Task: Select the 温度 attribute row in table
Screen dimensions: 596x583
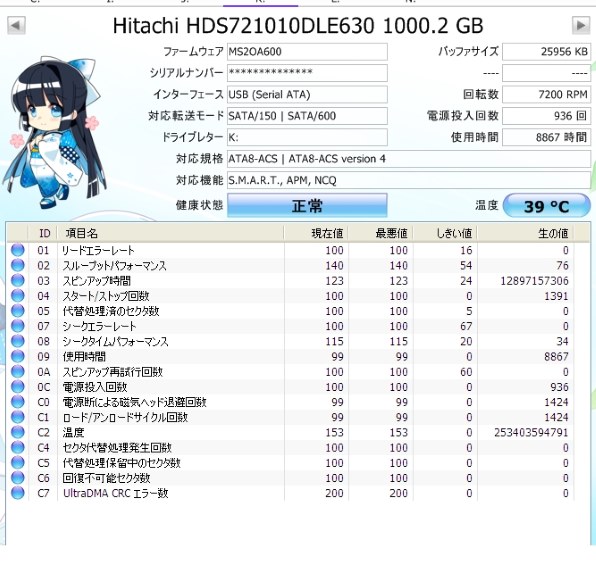Action: point(290,432)
